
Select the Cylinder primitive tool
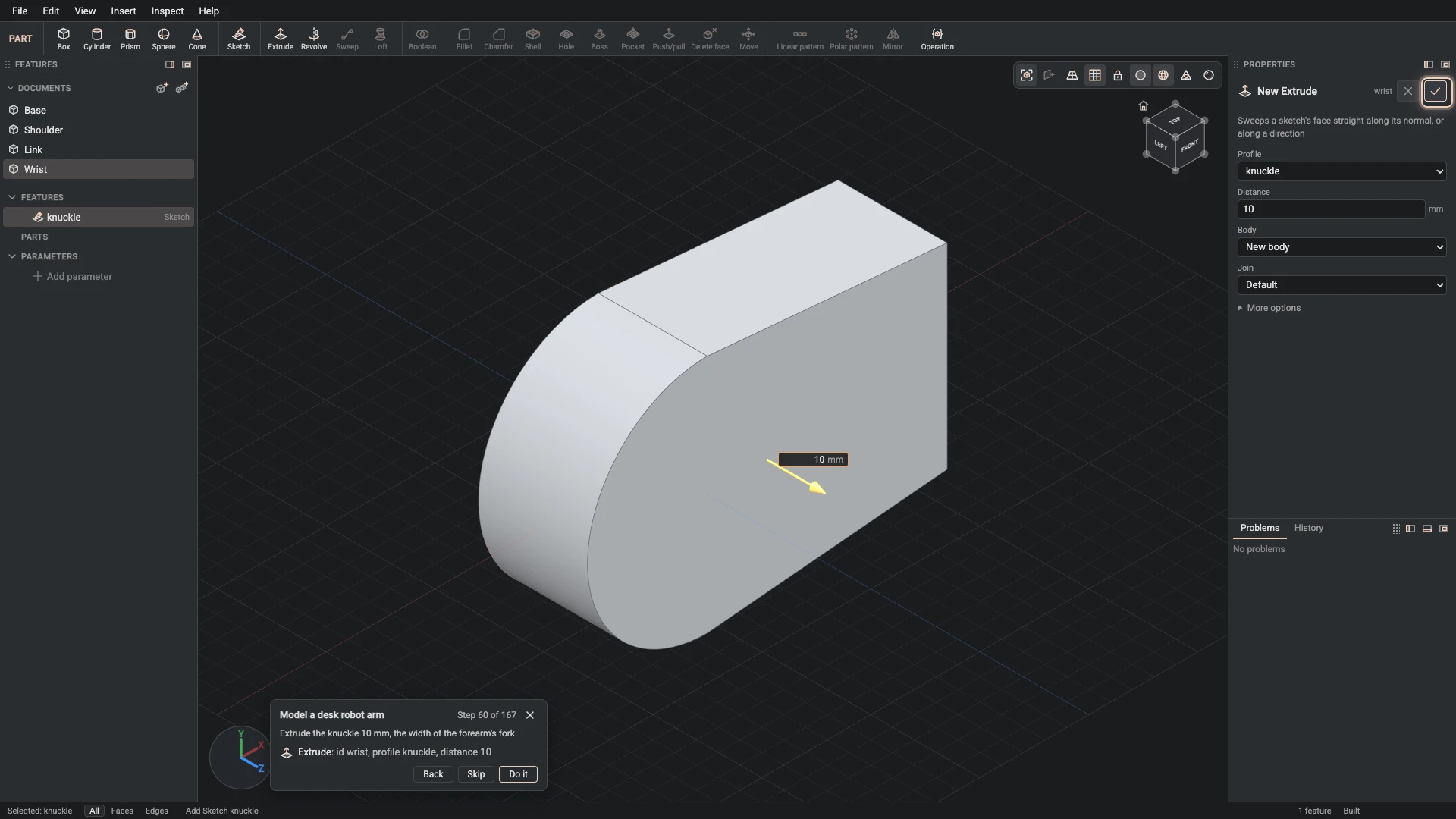97,39
